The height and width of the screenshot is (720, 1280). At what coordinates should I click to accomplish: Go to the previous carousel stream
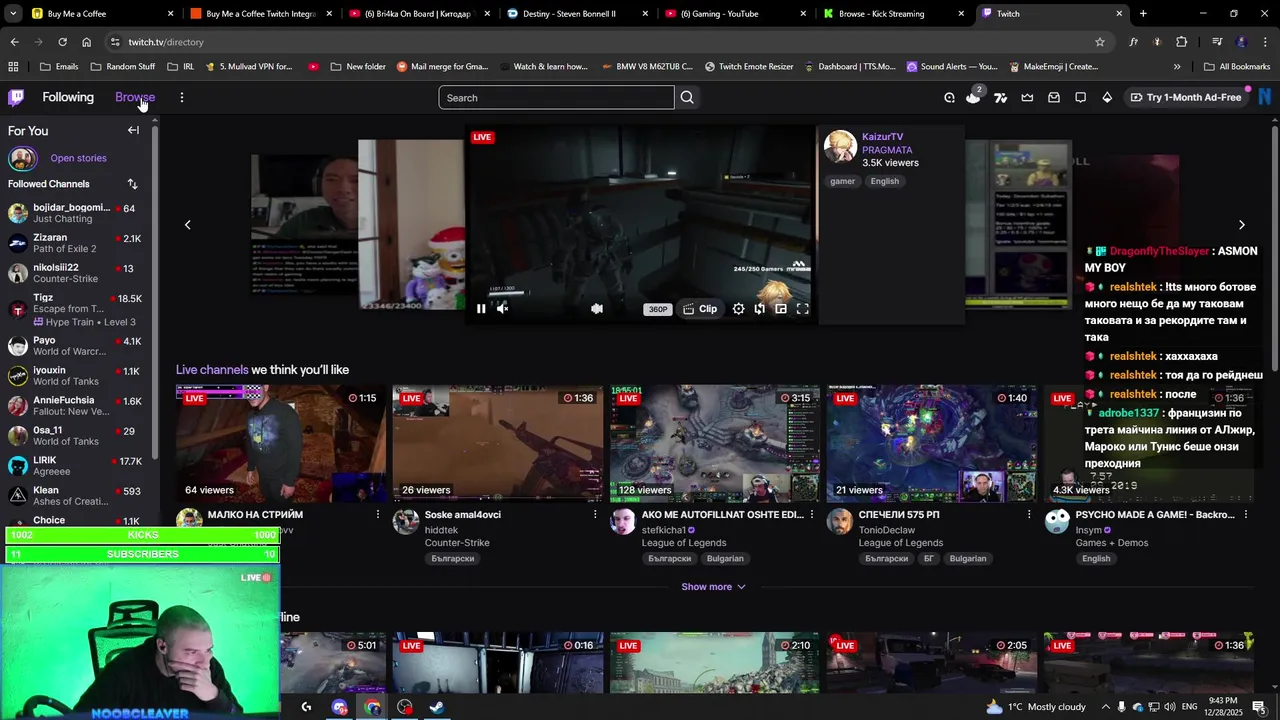coord(187,225)
